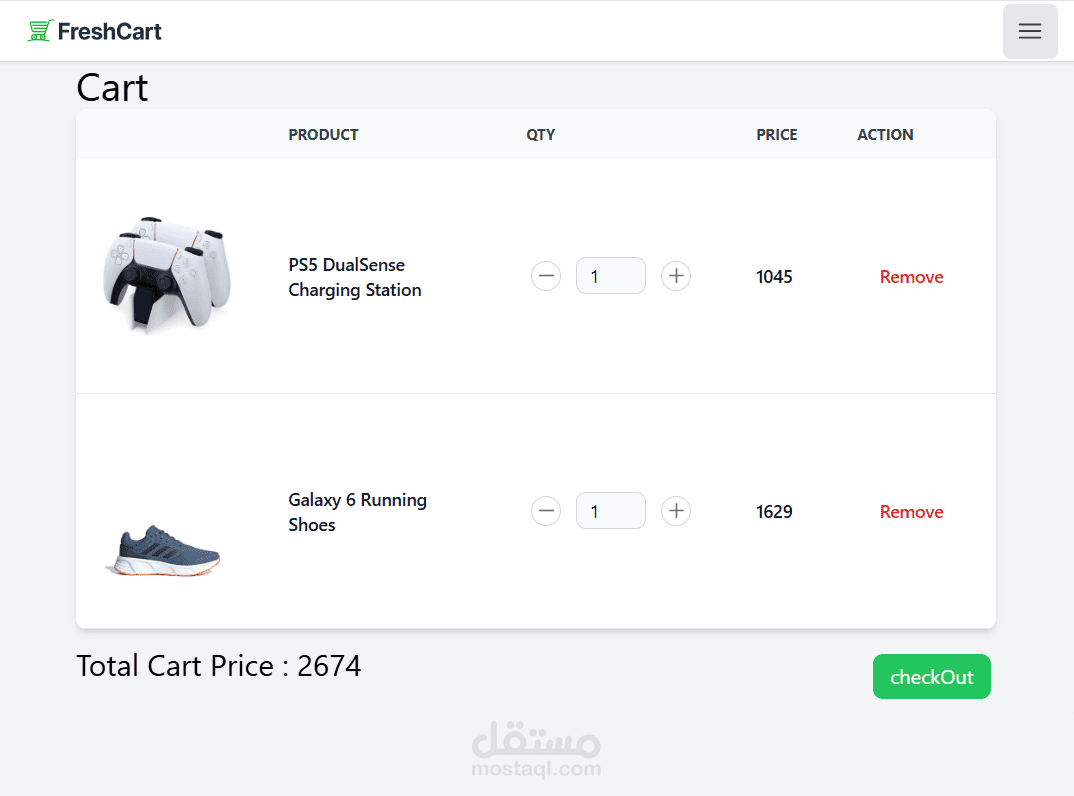The height and width of the screenshot is (796, 1074).
Task: Click the PRICE column header
Action: (776, 135)
